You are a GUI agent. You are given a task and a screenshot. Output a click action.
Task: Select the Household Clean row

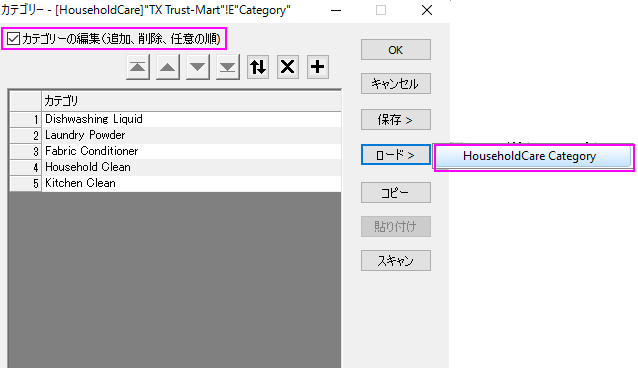191,167
